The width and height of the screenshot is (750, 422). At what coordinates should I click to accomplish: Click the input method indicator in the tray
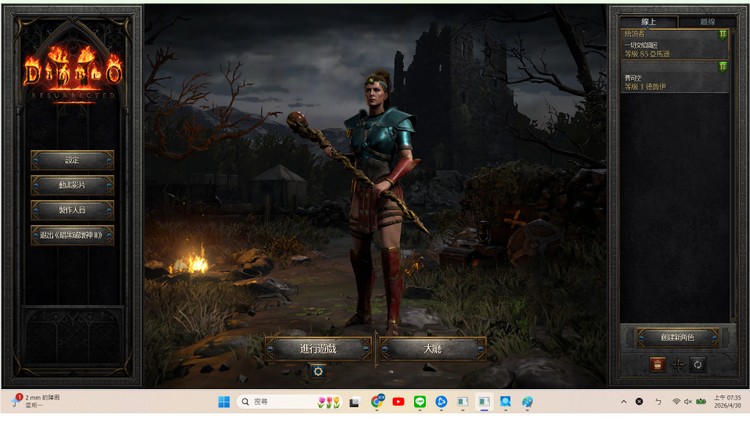click(x=658, y=401)
